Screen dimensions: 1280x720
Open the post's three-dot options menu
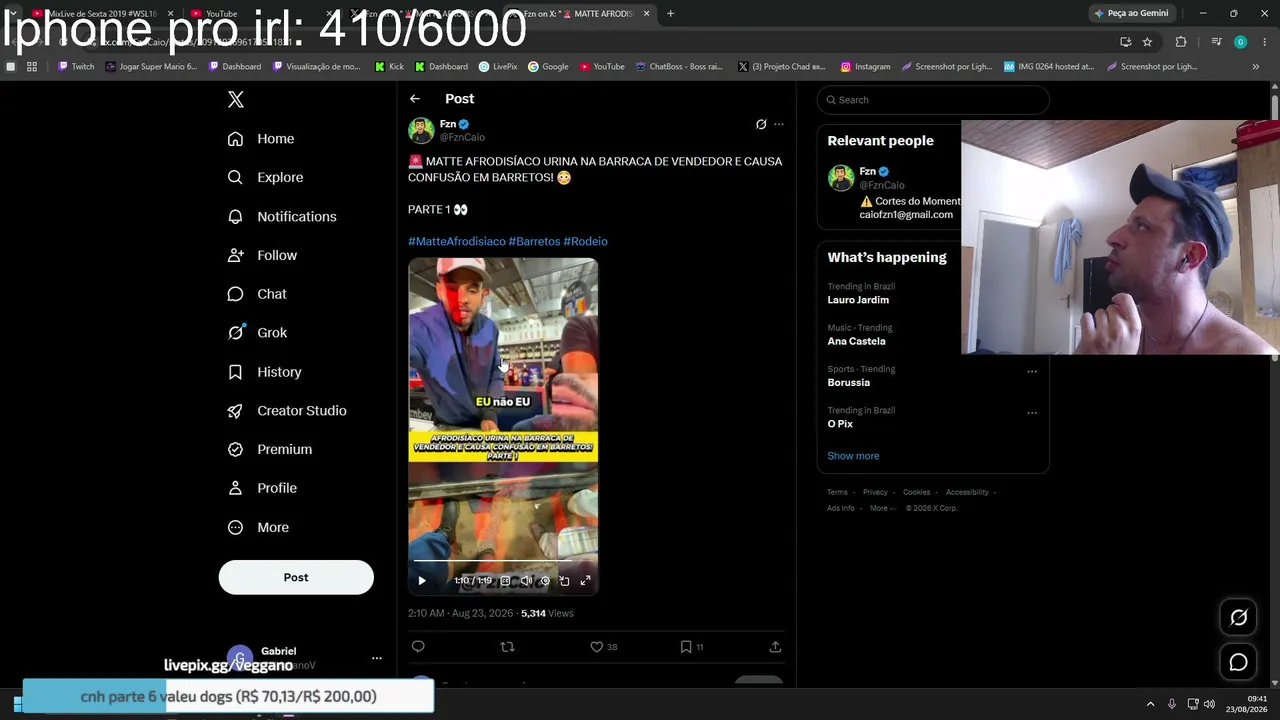(x=779, y=124)
